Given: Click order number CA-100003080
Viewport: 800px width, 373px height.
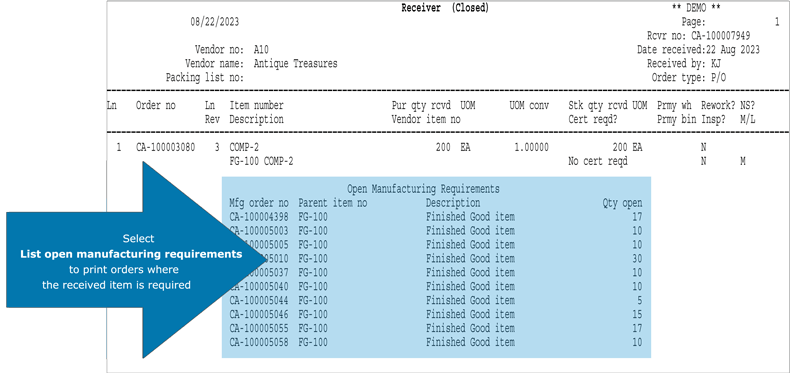Looking at the screenshot, I should [x=165, y=147].
